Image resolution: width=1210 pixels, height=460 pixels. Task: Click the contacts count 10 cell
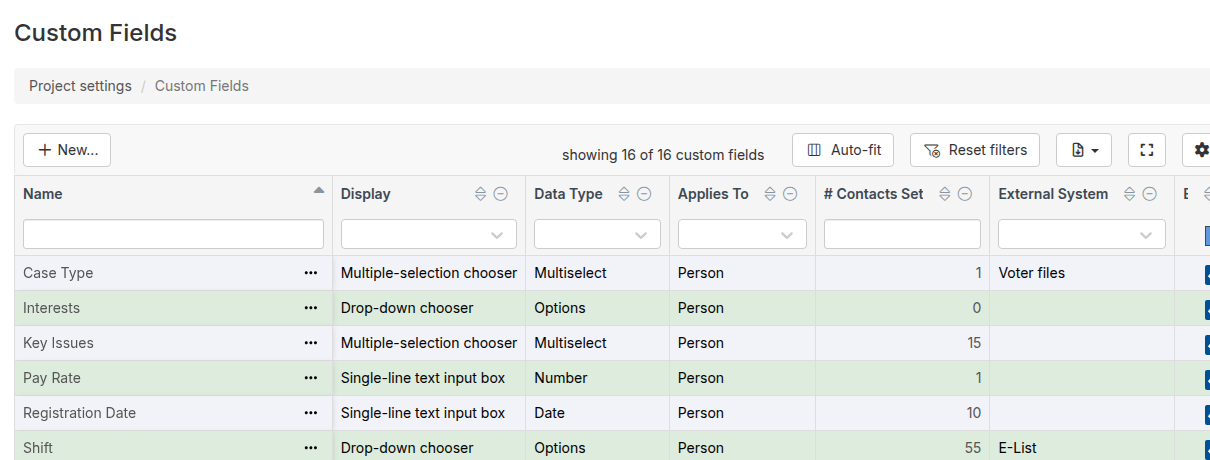(902, 413)
